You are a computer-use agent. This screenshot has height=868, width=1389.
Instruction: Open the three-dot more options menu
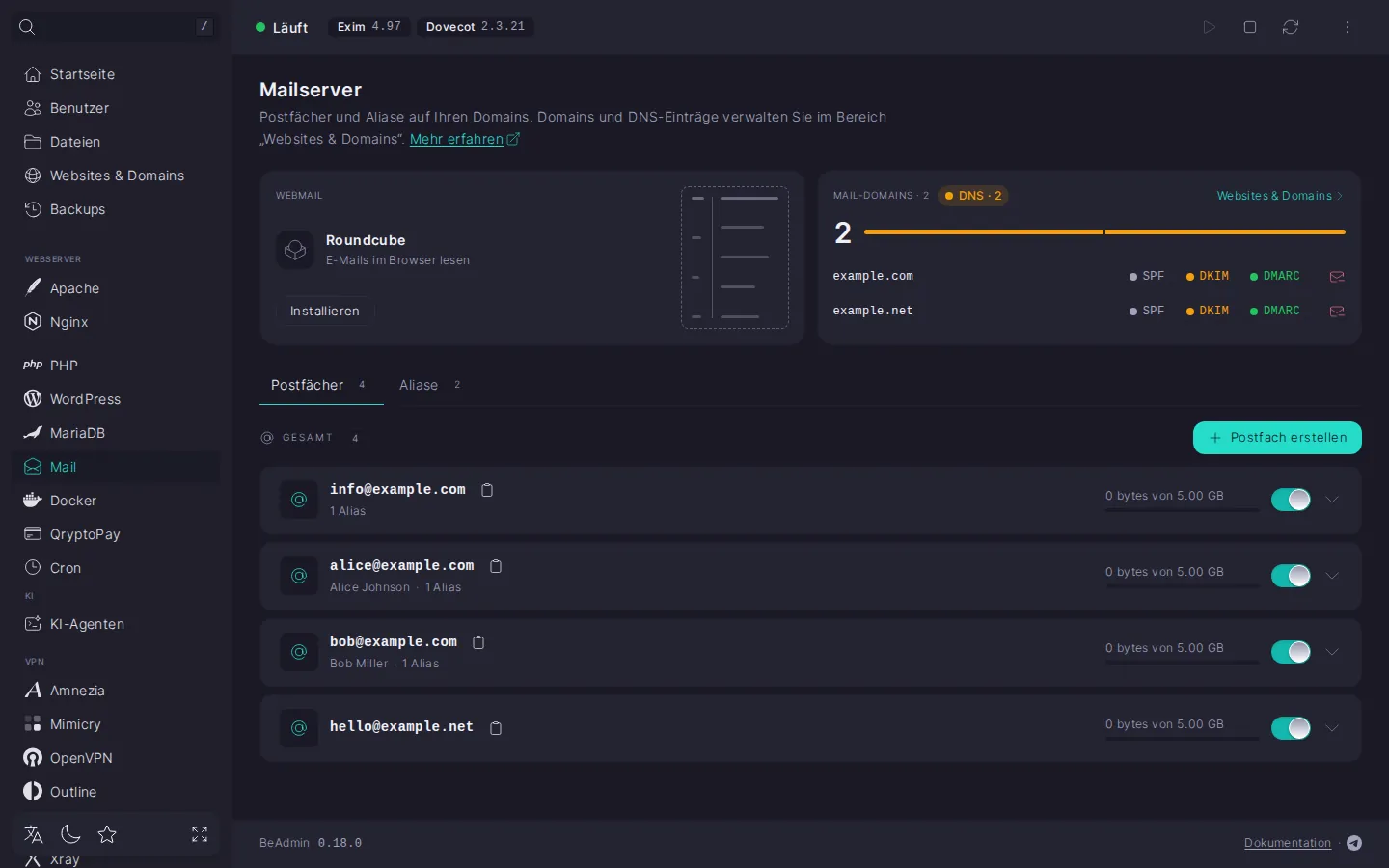[x=1348, y=27]
